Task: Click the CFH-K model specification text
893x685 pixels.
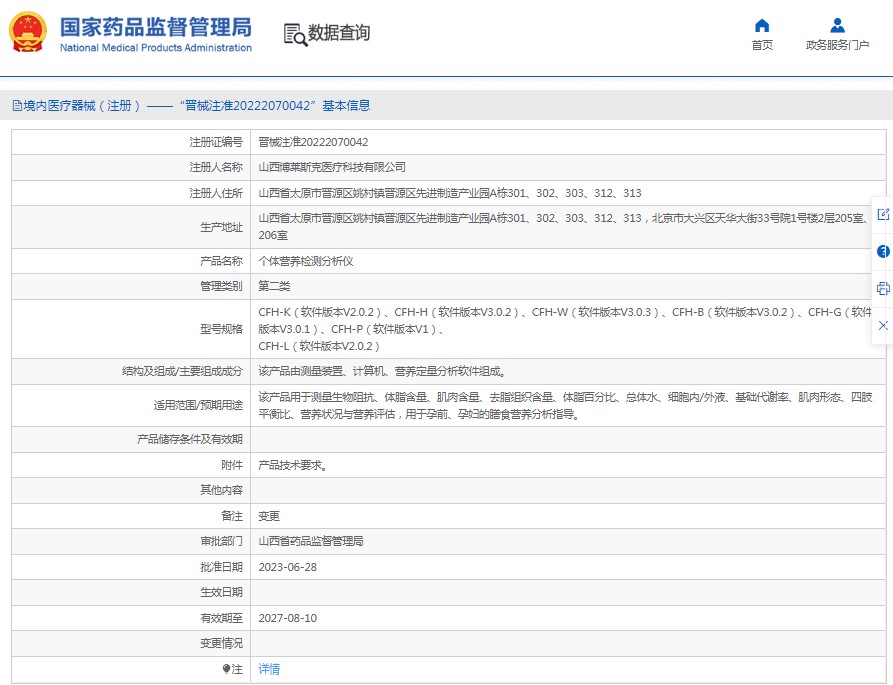Action: pos(565,329)
